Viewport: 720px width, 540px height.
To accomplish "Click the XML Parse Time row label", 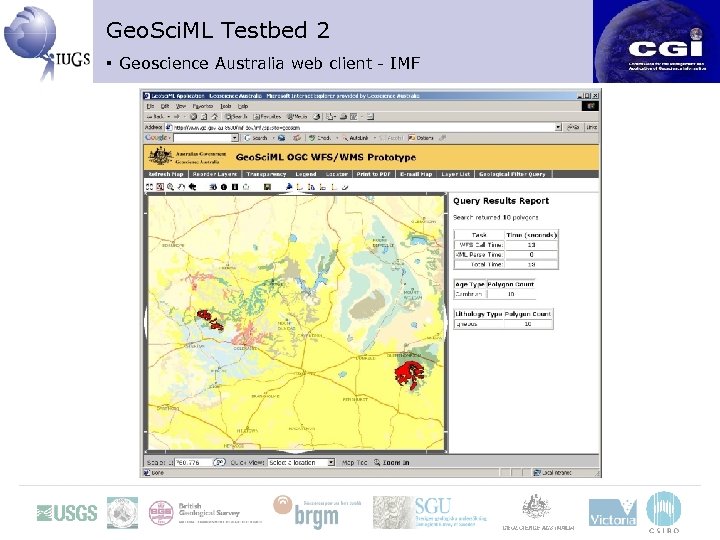I will (x=480, y=254).
